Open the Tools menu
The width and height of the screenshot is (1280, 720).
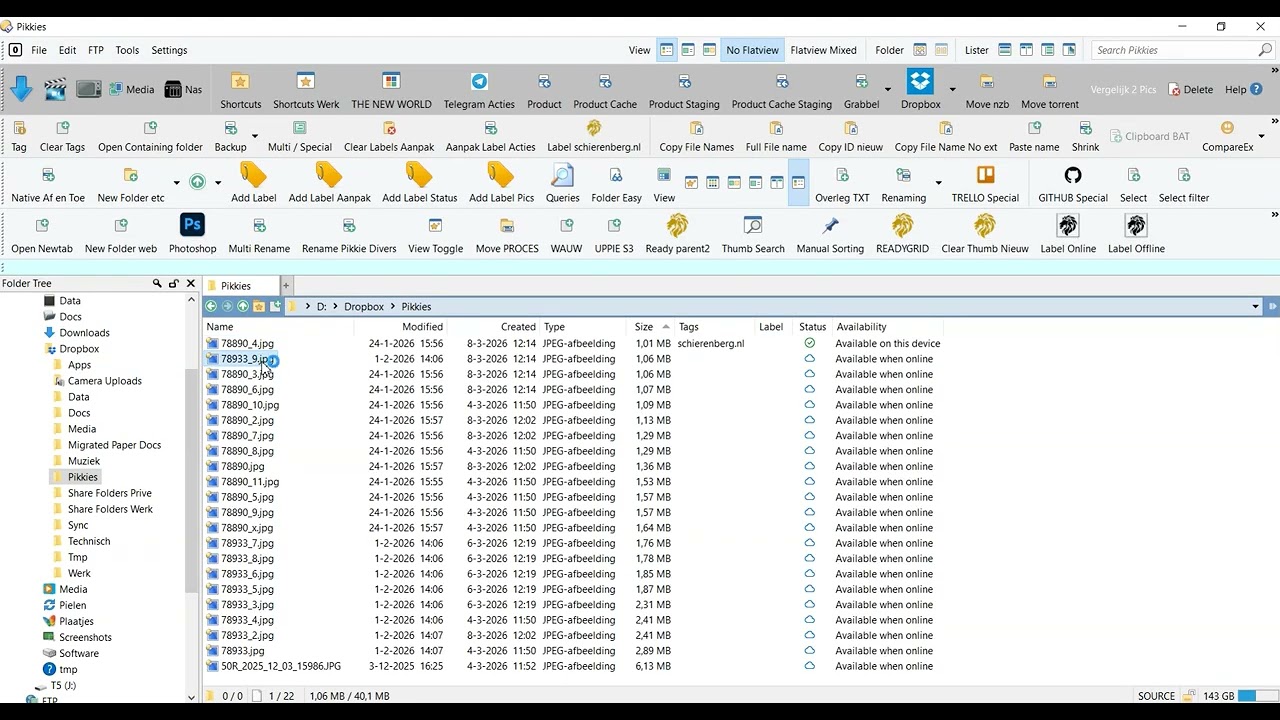pyautogui.click(x=127, y=50)
